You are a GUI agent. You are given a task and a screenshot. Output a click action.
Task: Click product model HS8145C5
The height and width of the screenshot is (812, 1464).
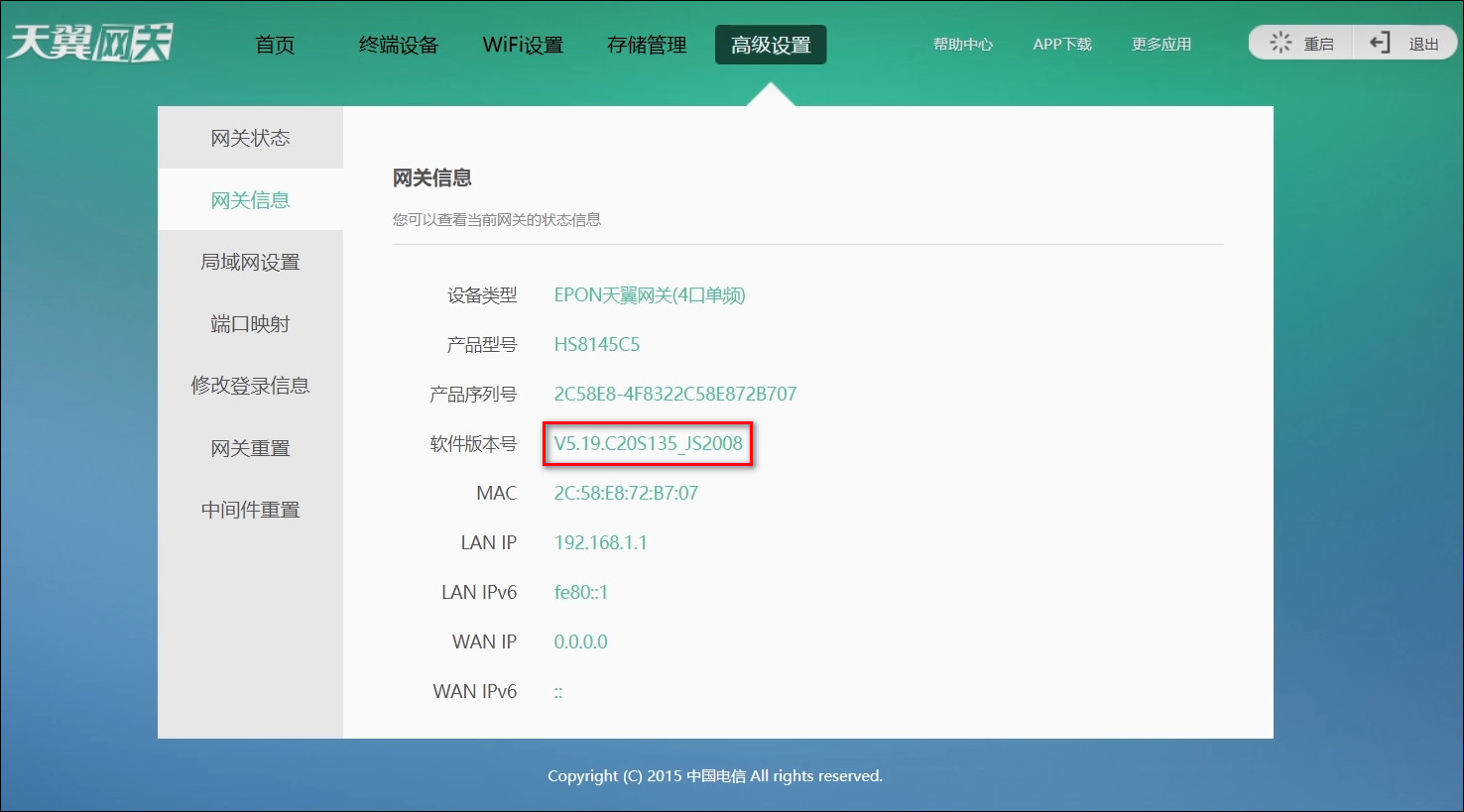[597, 345]
